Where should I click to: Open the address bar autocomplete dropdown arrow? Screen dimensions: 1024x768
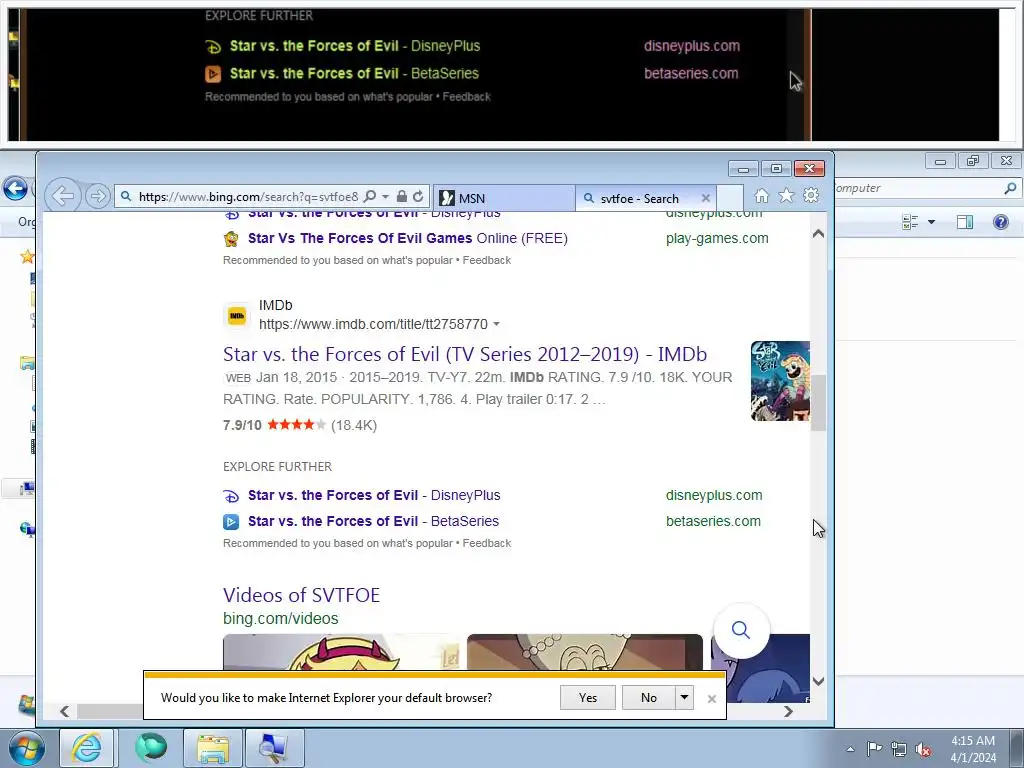point(385,196)
